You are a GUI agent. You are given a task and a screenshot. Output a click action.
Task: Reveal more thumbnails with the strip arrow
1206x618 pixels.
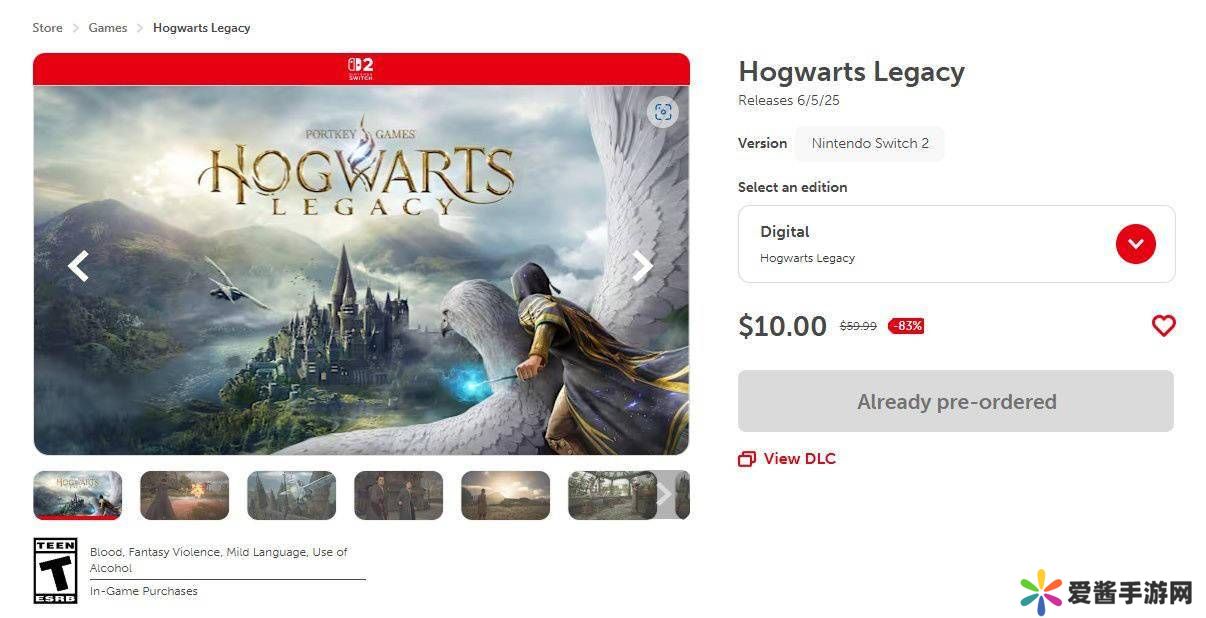click(666, 495)
